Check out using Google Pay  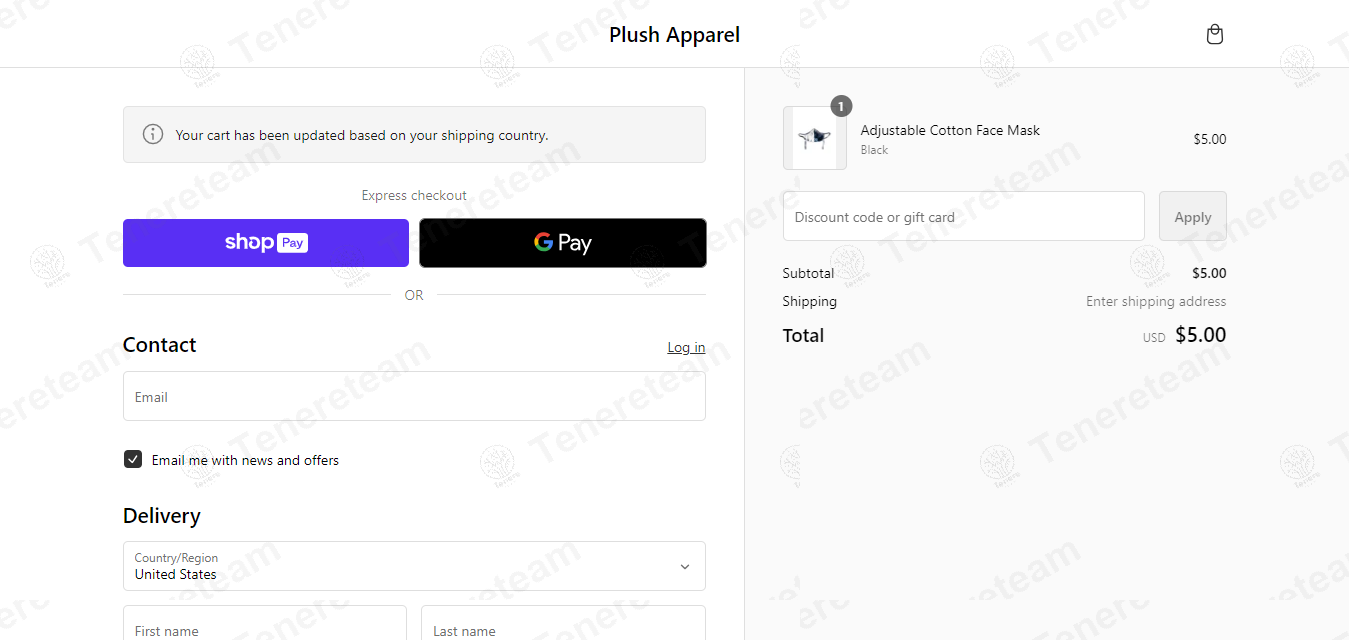pyautogui.click(x=562, y=243)
